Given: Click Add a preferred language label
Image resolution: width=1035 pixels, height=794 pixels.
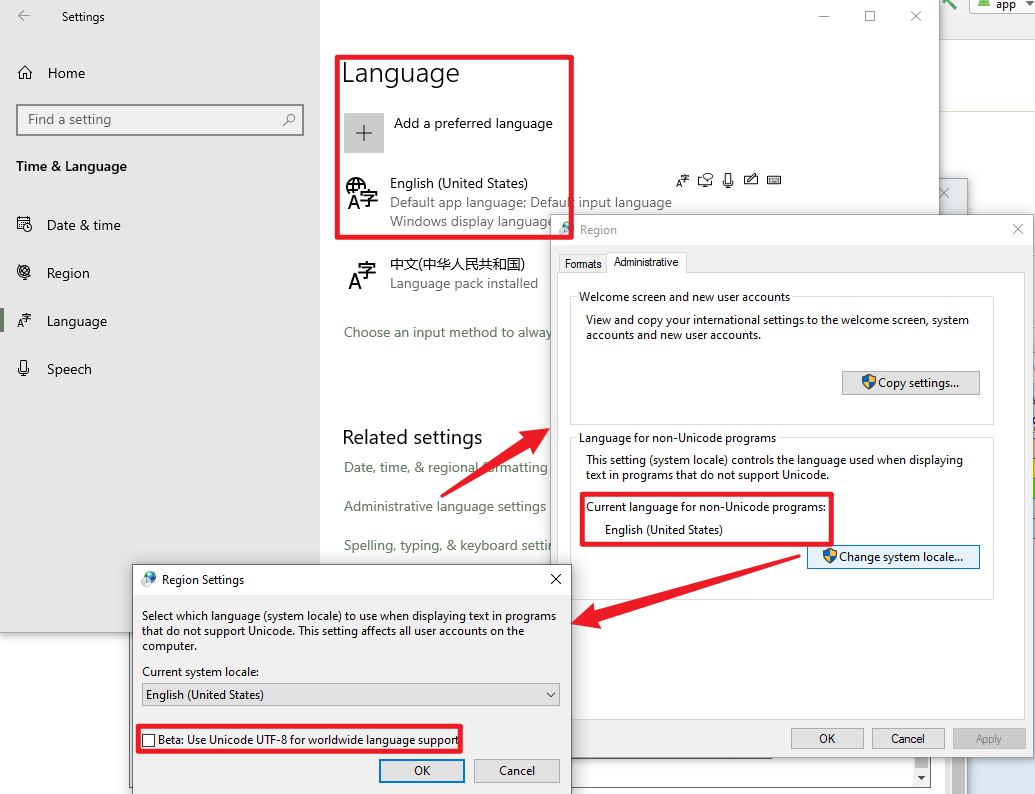Looking at the screenshot, I should (x=473, y=123).
